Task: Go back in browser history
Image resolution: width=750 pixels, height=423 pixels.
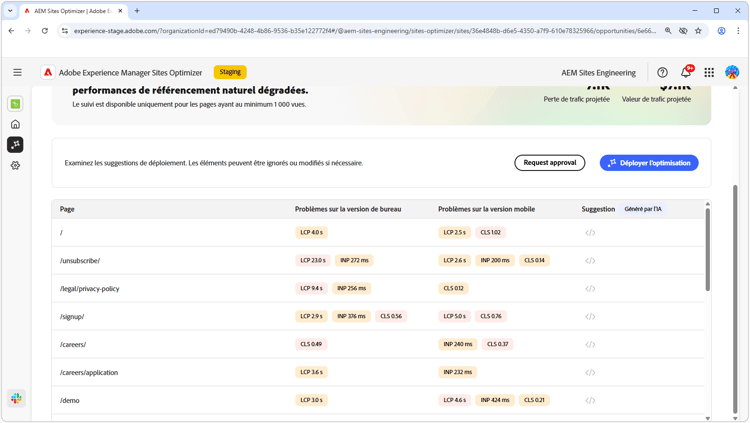Action: point(11,31)
